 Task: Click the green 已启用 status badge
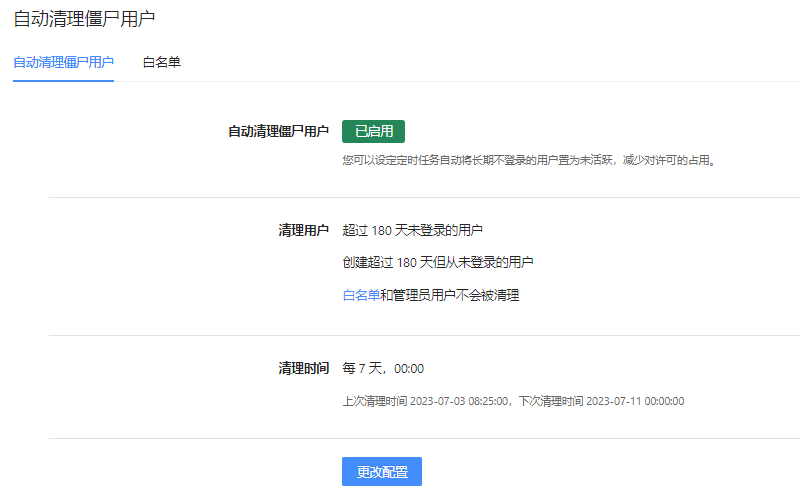click(373, 131)
